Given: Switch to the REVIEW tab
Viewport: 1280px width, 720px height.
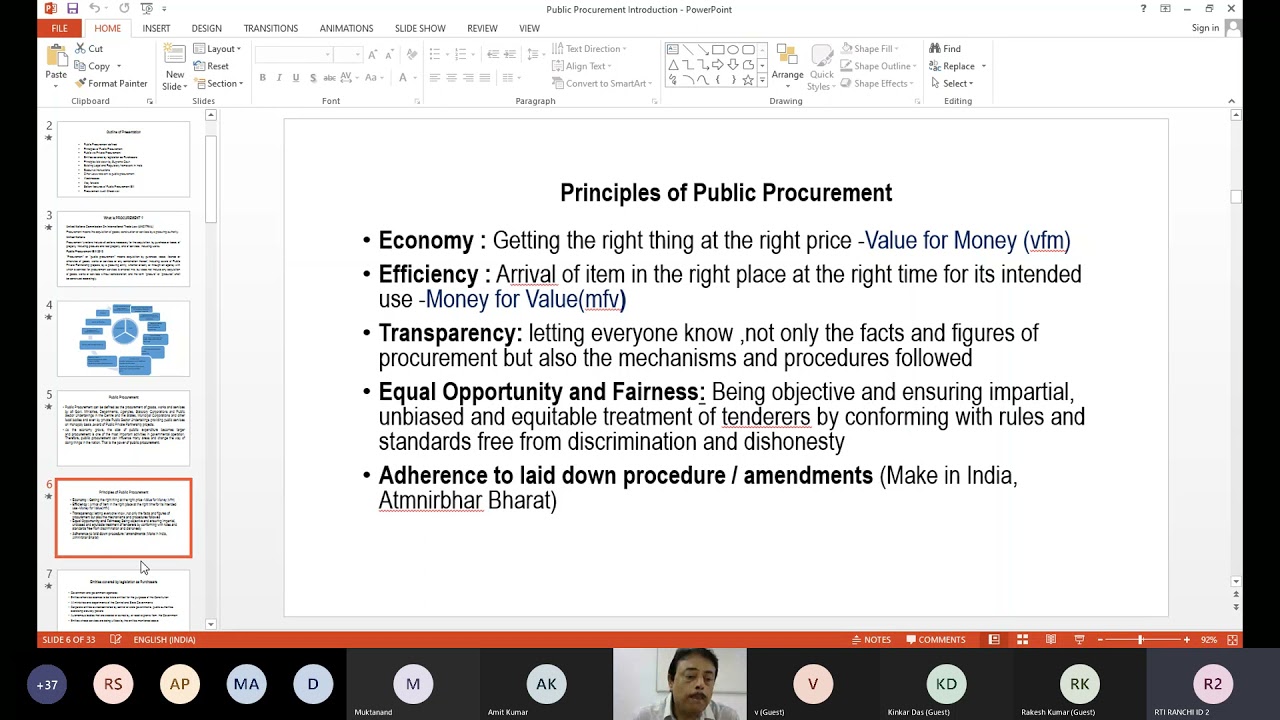Looking at the screenshot, I should pyautogui.click(x=482, y=28).
